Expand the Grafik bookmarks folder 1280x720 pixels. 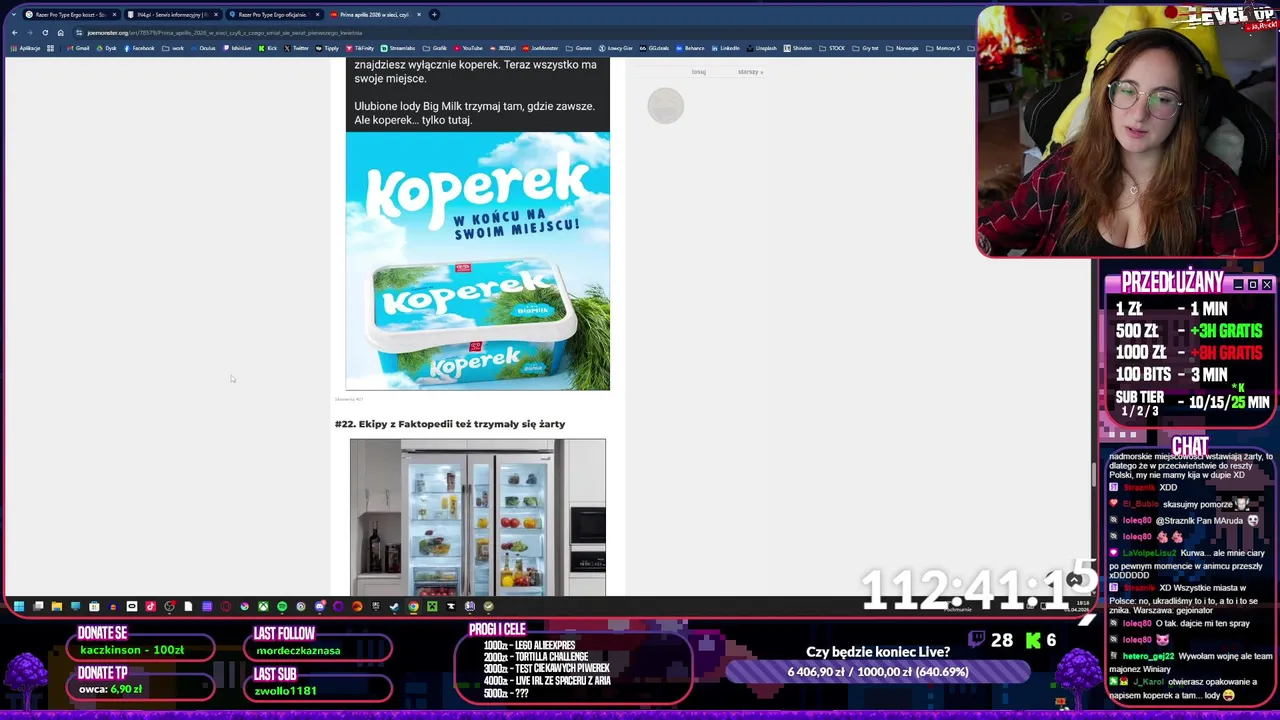click(x=434, y=48)
